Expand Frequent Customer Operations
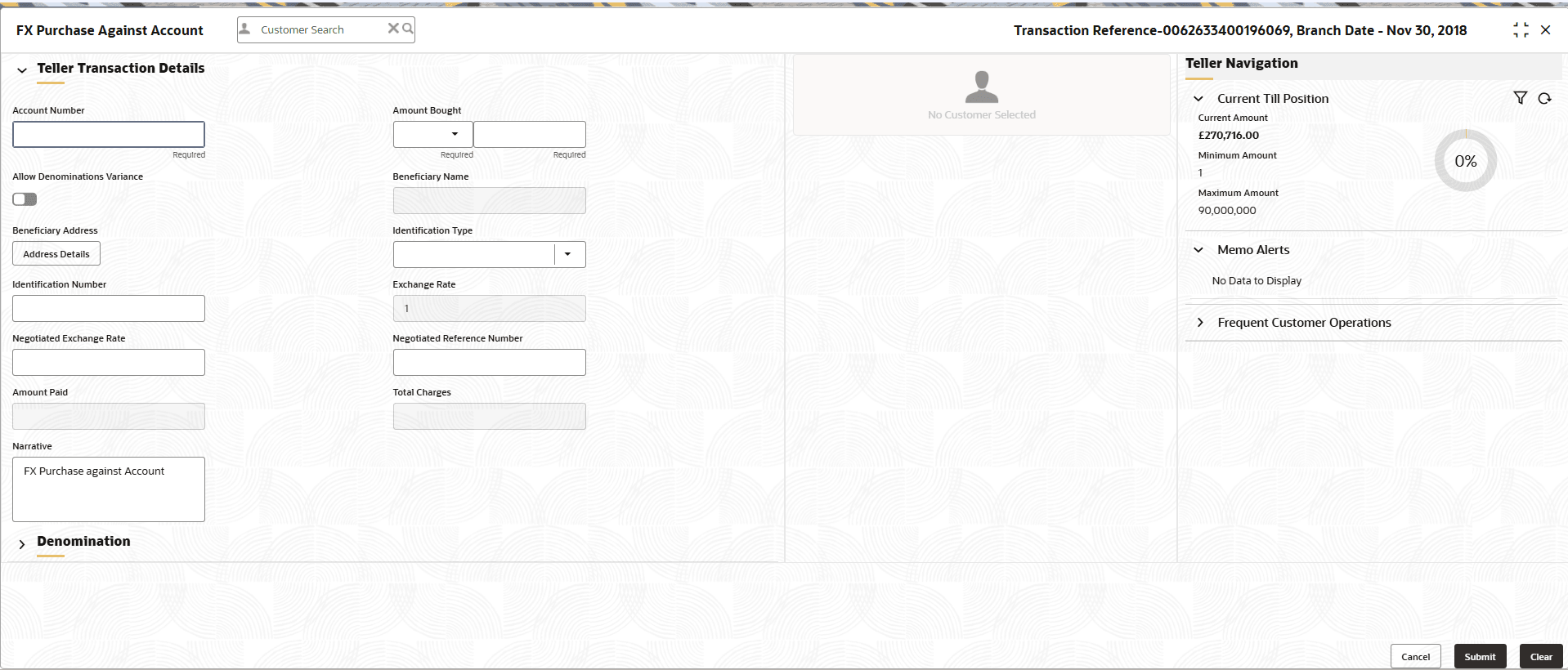This screenshot has height=670, width=1568. [x=1200, y=323]
